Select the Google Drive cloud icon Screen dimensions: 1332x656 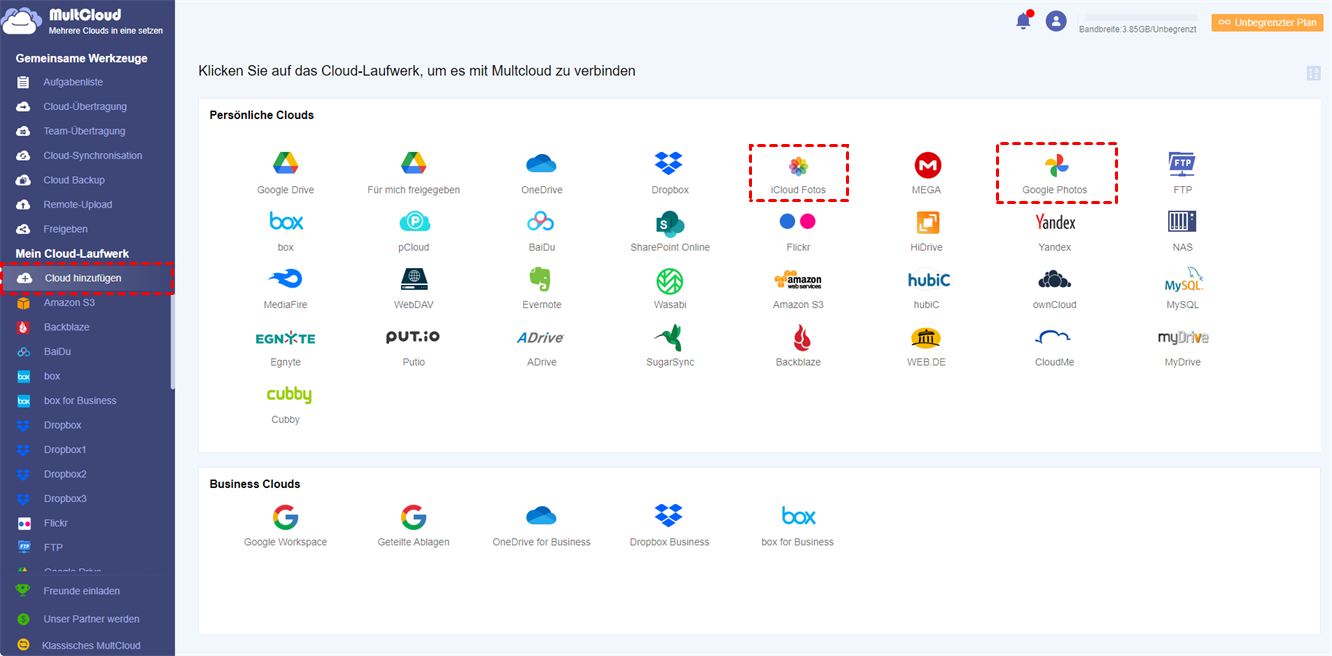(286, 164)
